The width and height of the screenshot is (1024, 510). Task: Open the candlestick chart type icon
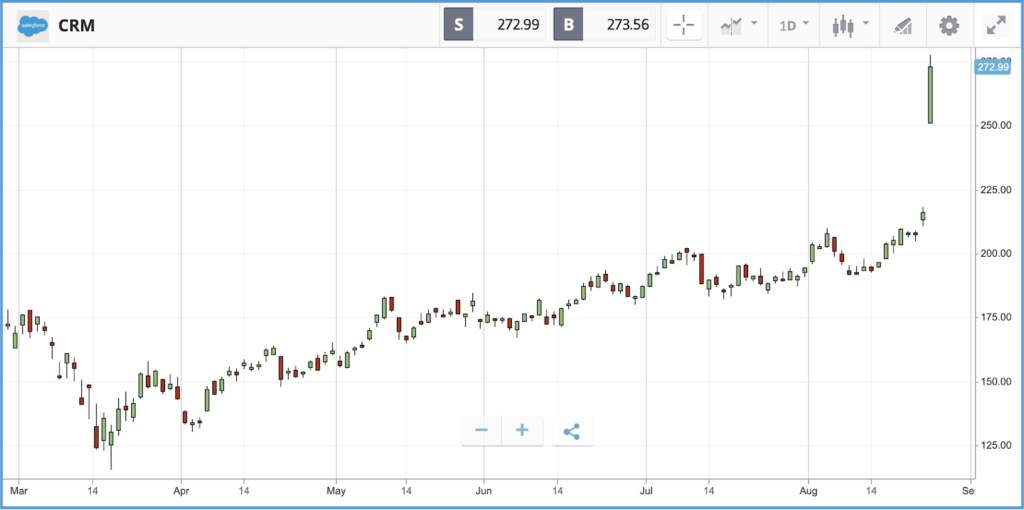(843, 26)
